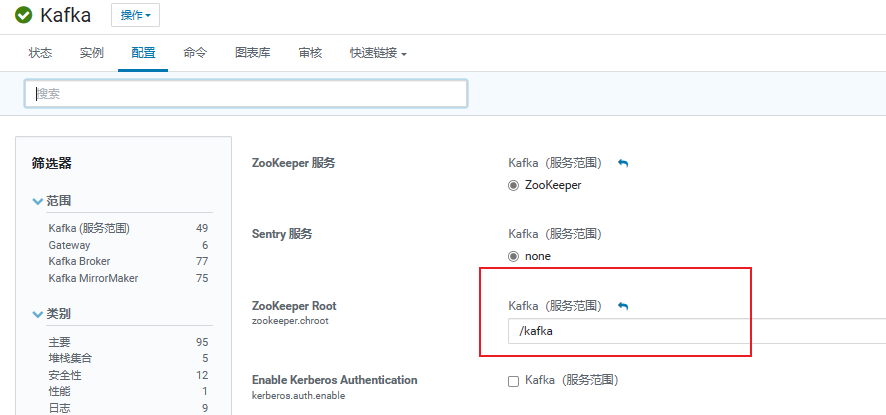Filter by the 安全性 category
The height and width of the screenshot is (415, 886).
(65, 375)
